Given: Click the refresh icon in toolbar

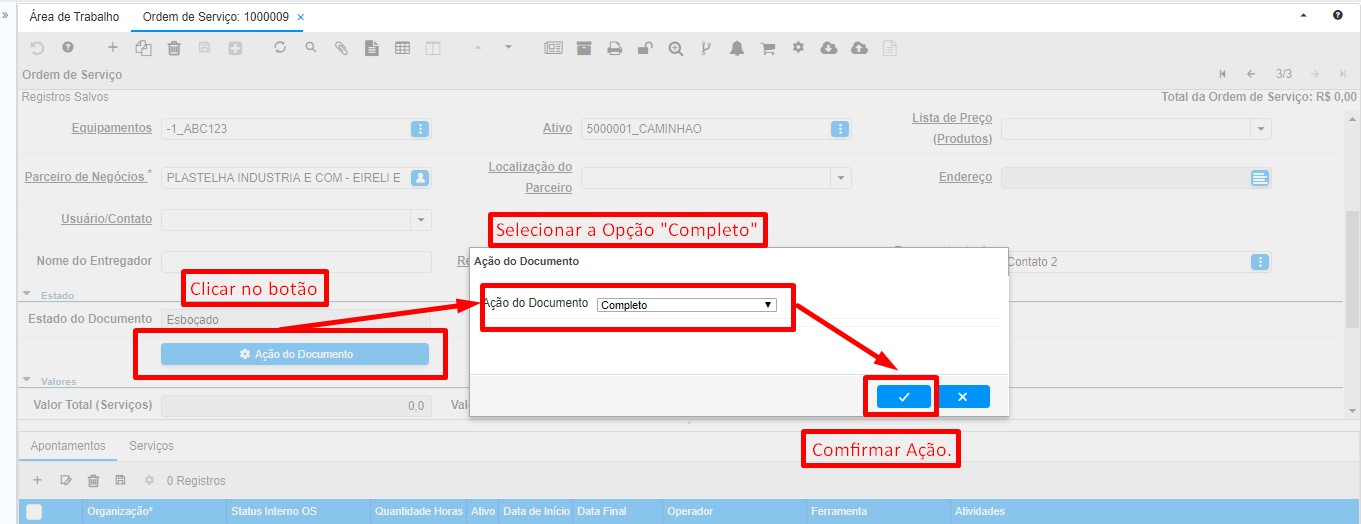Looking at the screenshot, I should point(280,48).
